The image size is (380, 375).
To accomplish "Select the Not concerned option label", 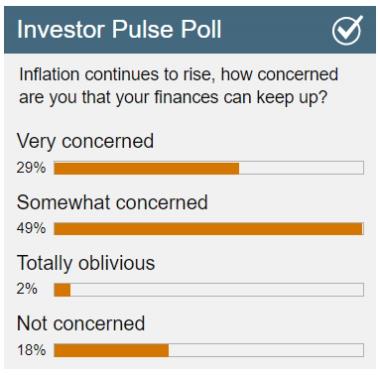I will 81,323.
